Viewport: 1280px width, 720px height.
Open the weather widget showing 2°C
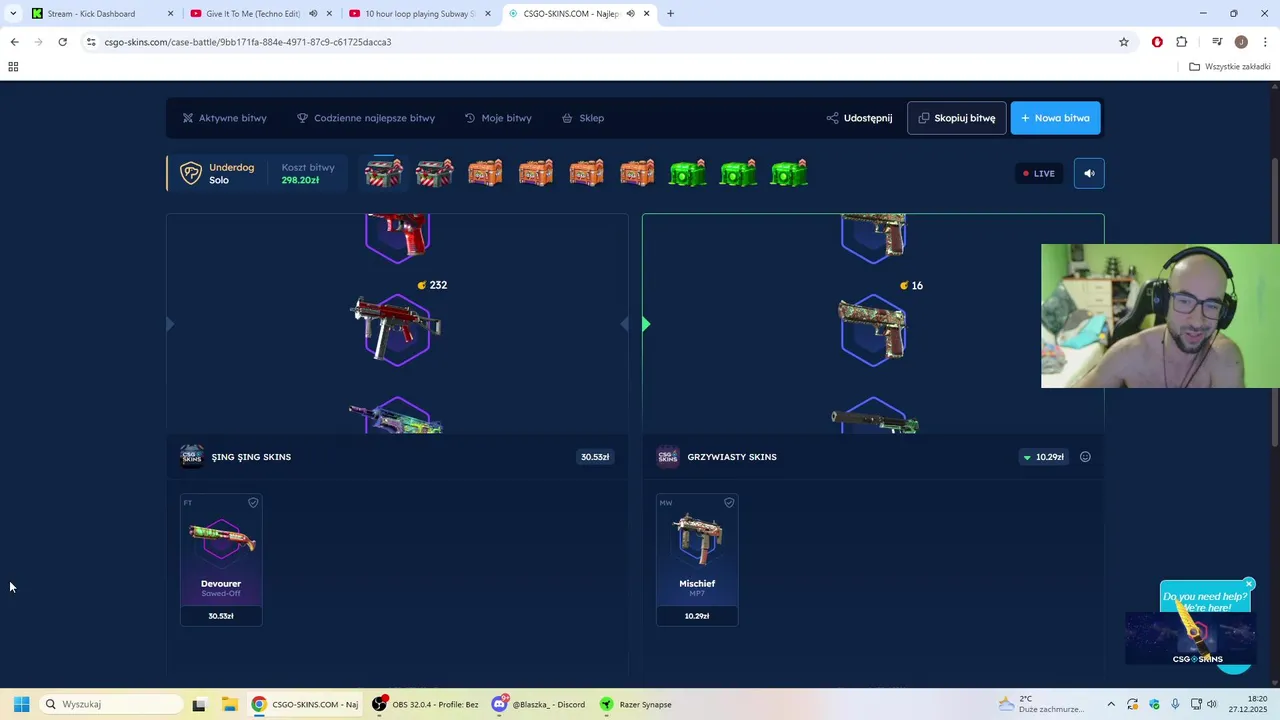click(x=1040, y=704)
